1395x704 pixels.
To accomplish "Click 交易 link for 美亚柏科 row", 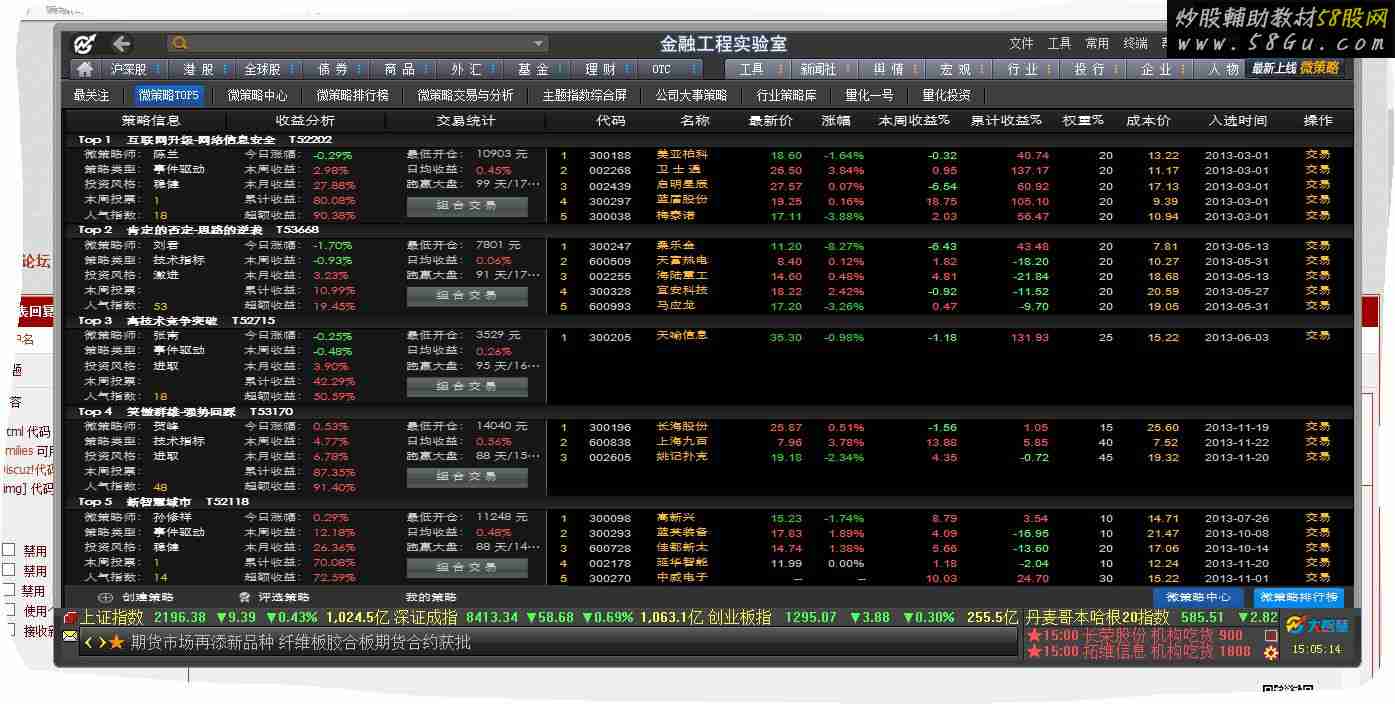I will (1317, 155).
